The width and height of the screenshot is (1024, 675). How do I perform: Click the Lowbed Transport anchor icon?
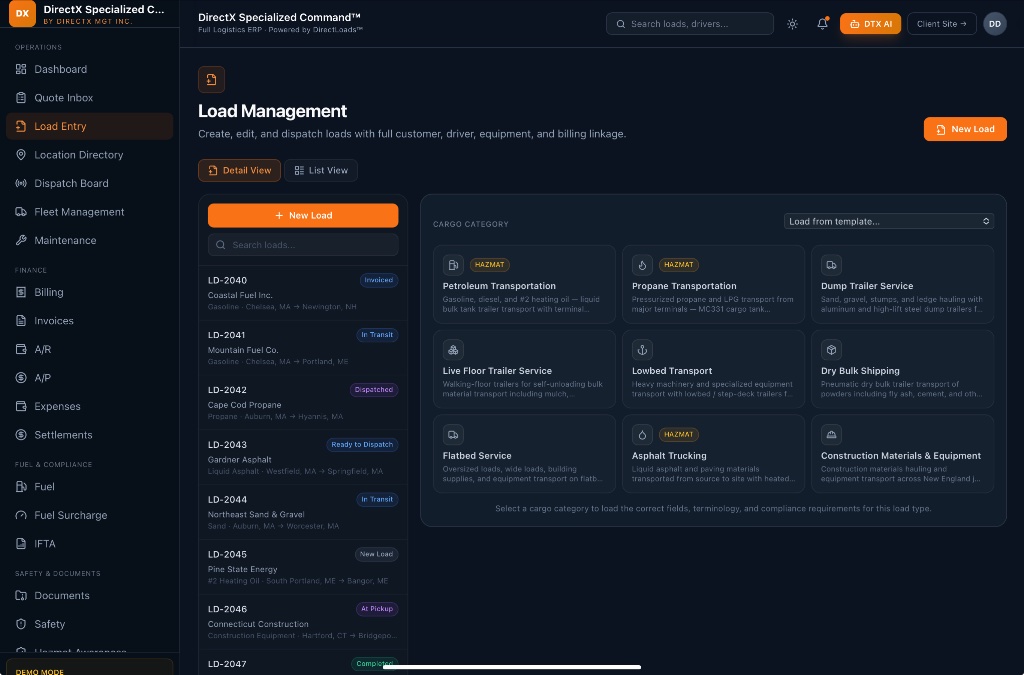click(642, 350)
